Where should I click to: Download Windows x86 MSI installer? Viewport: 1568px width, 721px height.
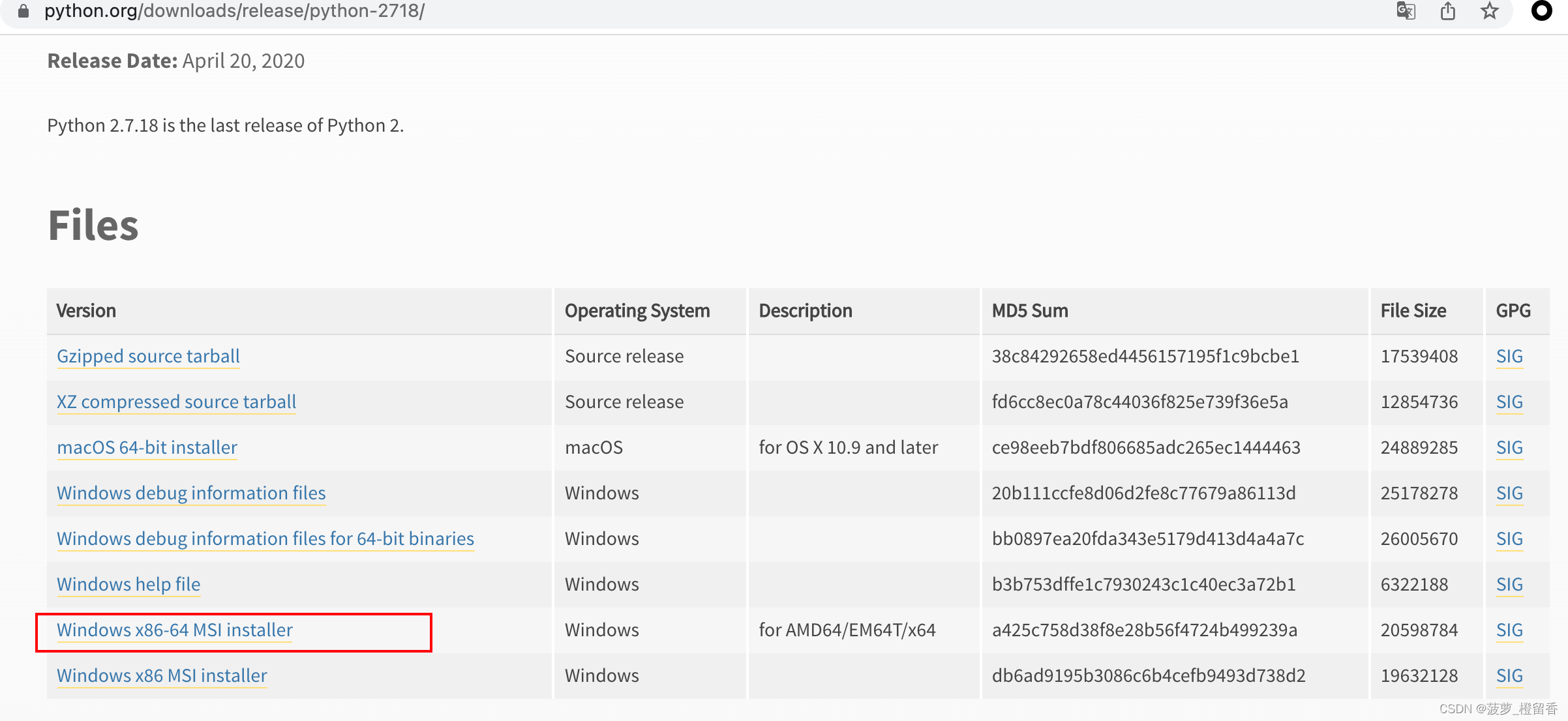pyautogui.click(x=162, y=676)
